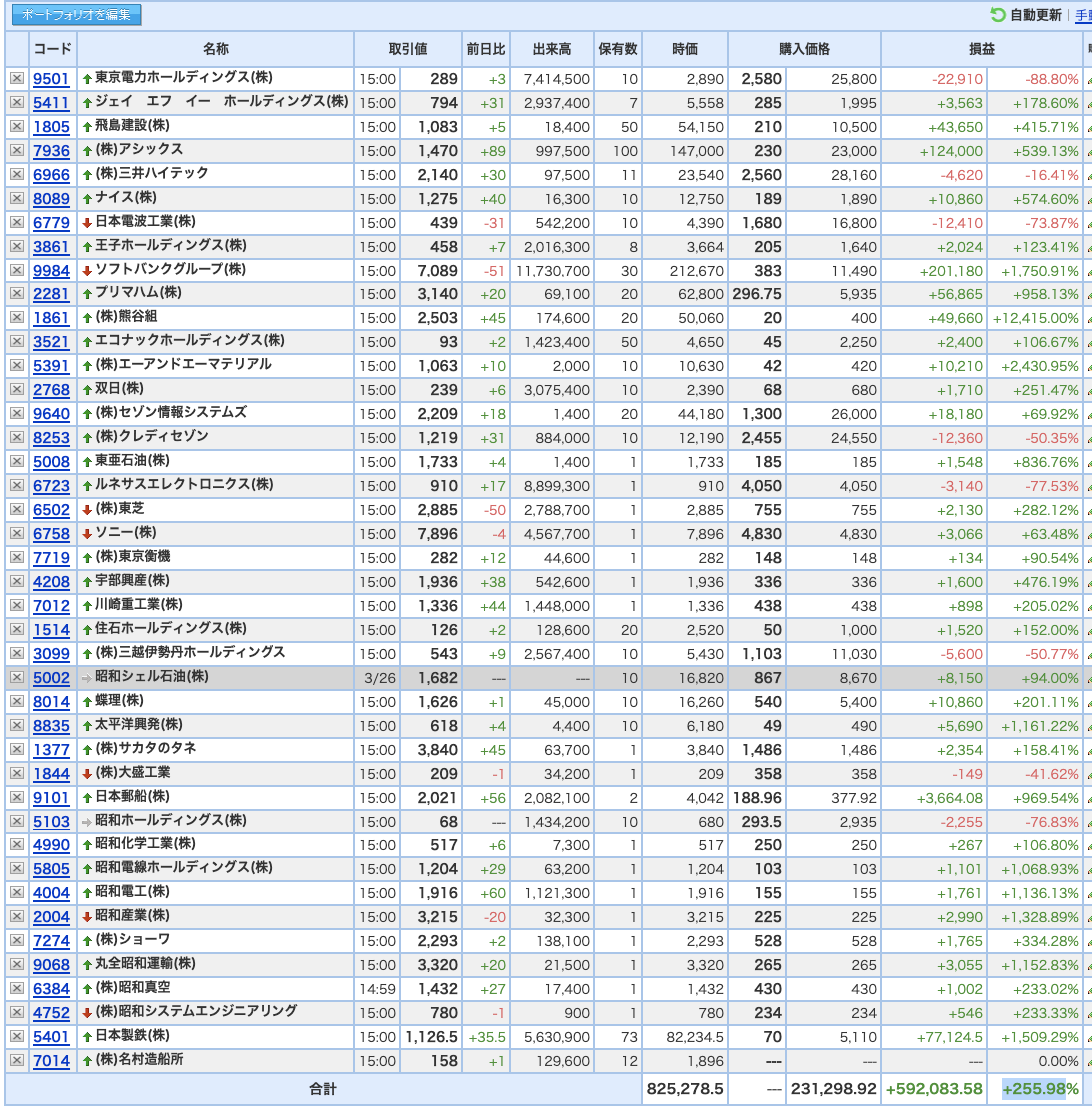1092x1106 pixels.
Task: Click X icon beside code 6502 東芝
Action: pyautogui.click(x=17, y=510)
